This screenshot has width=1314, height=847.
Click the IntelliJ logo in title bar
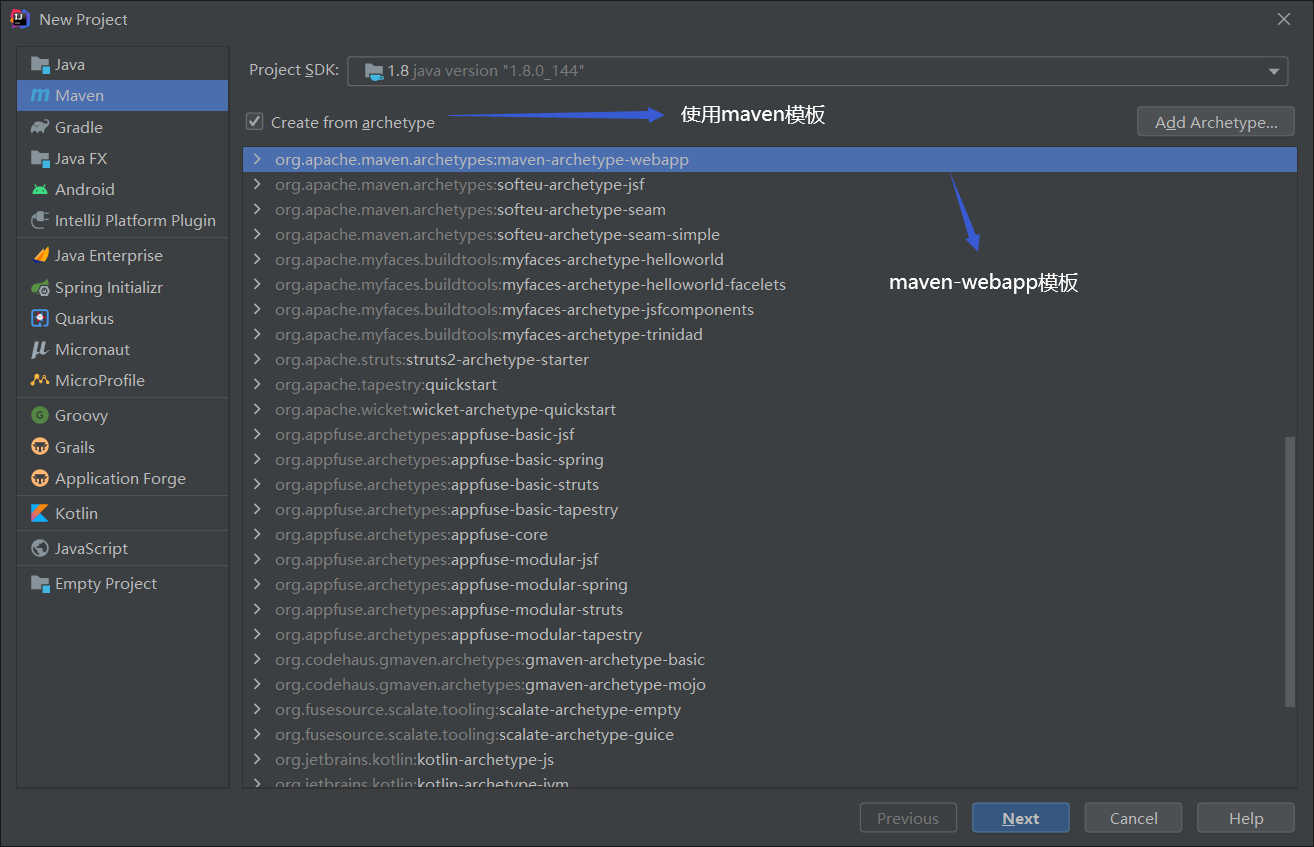pyautogui.click(x=20, y=19)
